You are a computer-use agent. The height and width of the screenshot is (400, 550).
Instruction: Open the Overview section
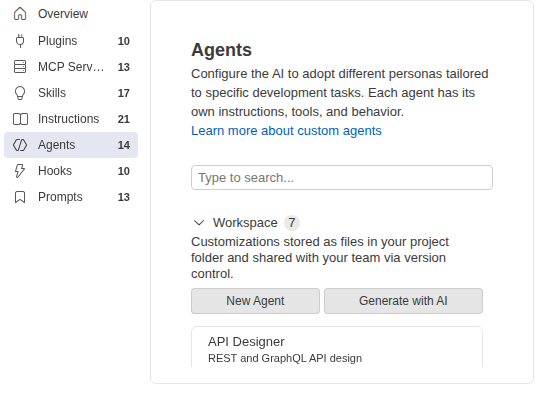(x=63, y=14)
